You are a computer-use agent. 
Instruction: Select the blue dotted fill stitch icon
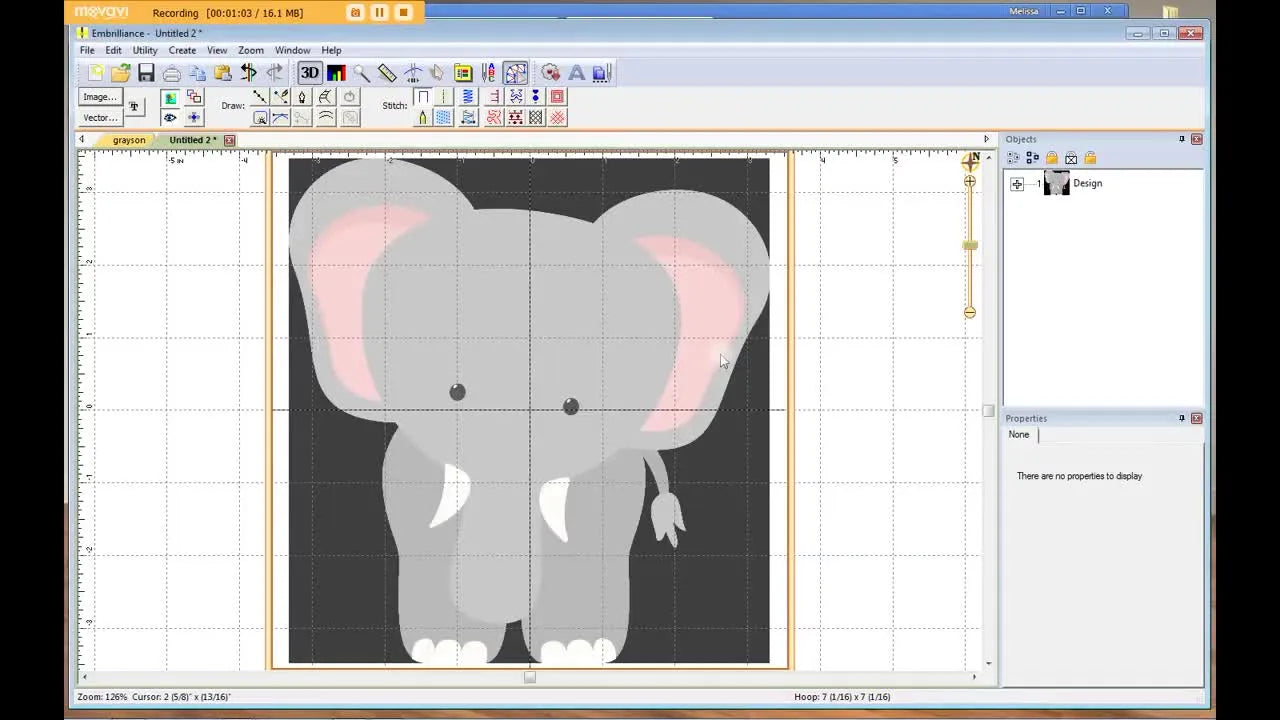pos(443,117)
